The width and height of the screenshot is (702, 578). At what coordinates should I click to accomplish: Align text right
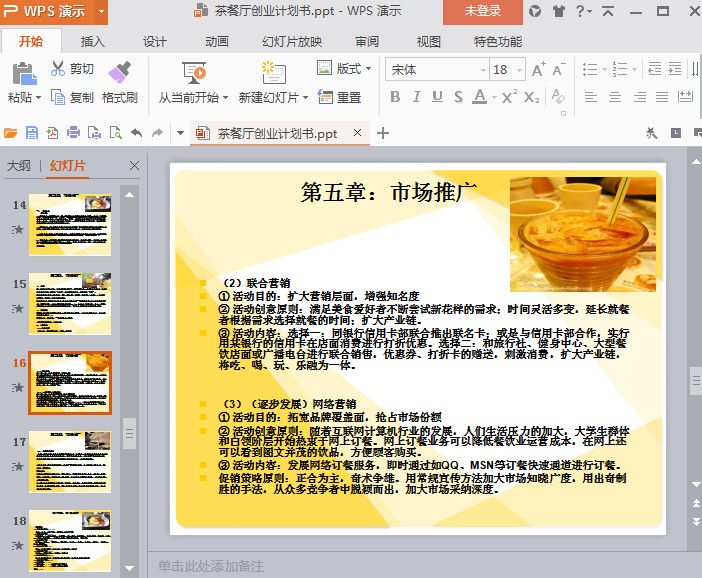tap(639, 97)
